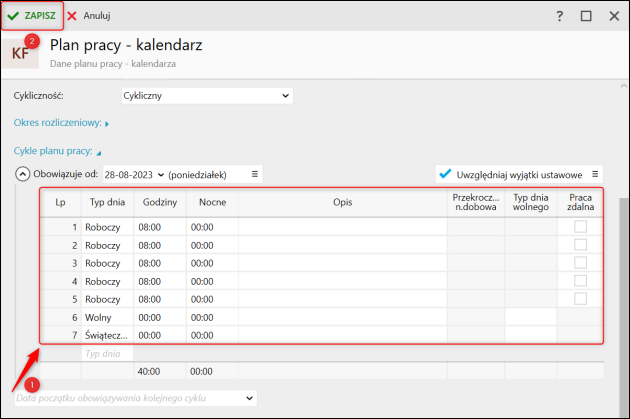Viewport: 630px width, 419px height.
Task: Click Typ dnia wolnego column header
Action: pyautogui.click(x=531, y=202)
